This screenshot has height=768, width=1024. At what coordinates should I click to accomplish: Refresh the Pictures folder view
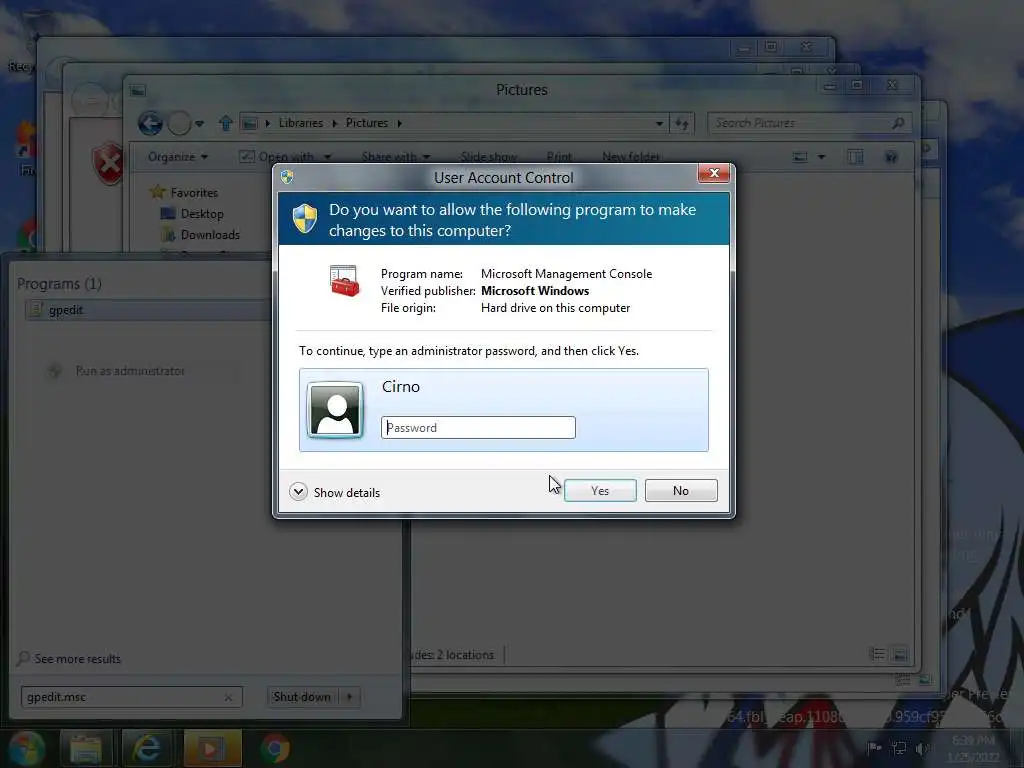[x=682, y=123]
